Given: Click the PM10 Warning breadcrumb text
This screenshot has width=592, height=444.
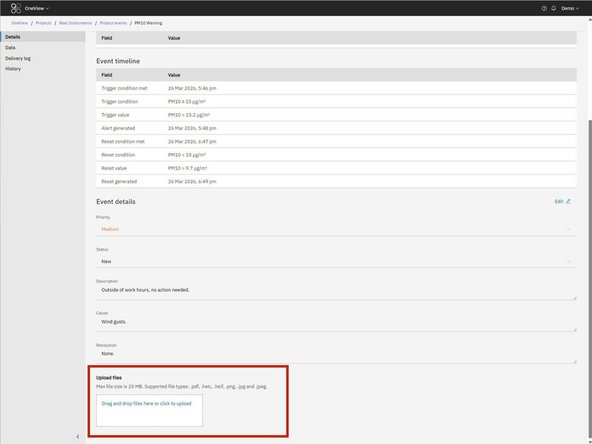Looking at the screenshot, I should pos(148,23).
